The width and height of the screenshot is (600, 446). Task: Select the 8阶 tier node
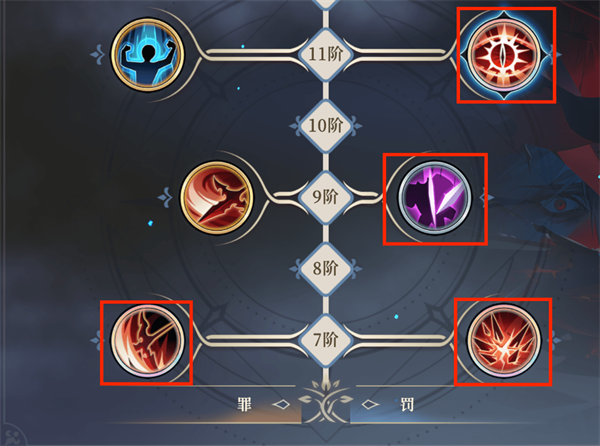[325, 269]
